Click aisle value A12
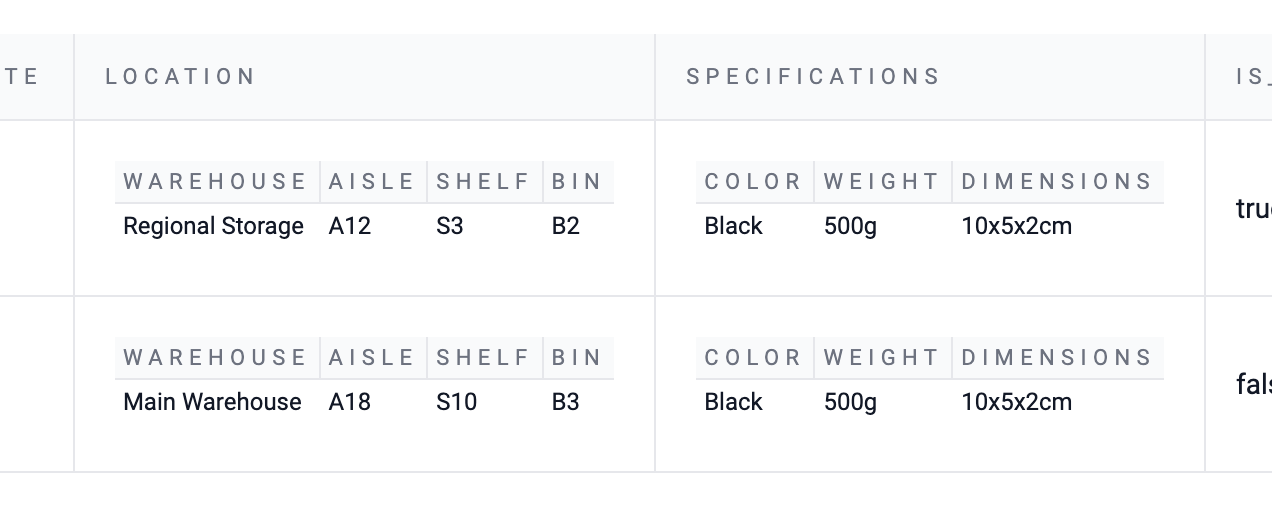The height and width of the screenshot is (516, 1272). click(350, 226)
